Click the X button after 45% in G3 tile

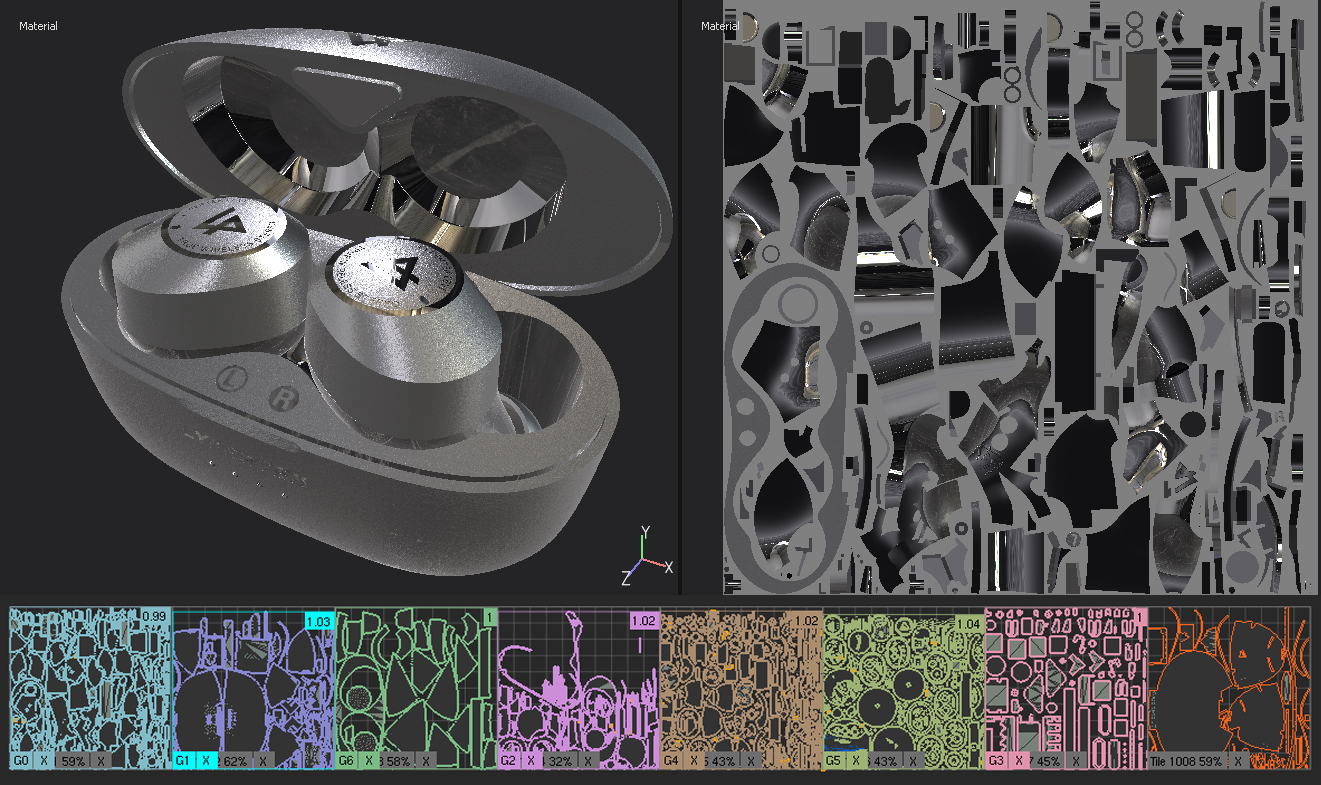[1075, 761]
